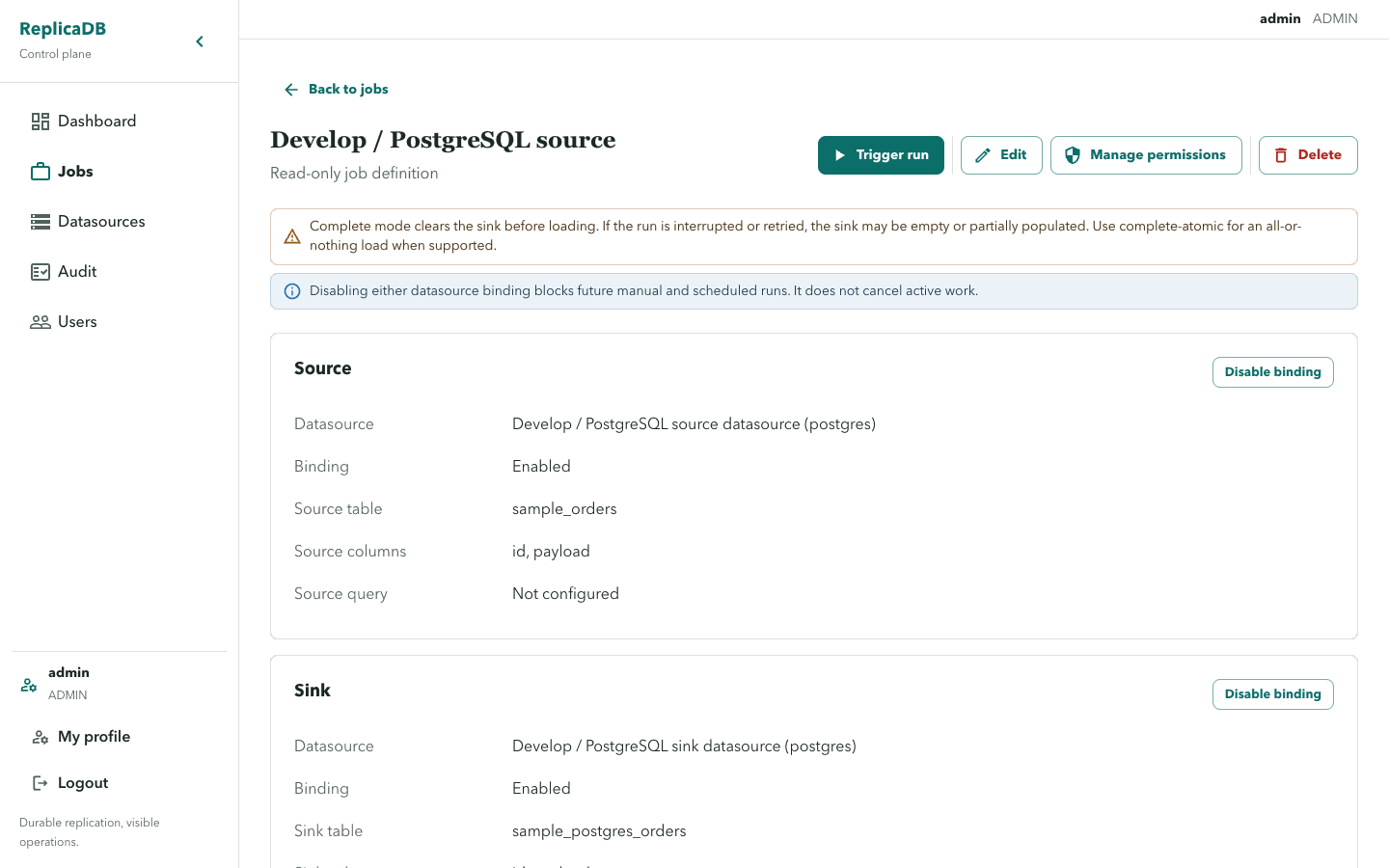Click the Trigger run button
The height and width of the screenshot is (868, 1389).
tap(881, 155)
